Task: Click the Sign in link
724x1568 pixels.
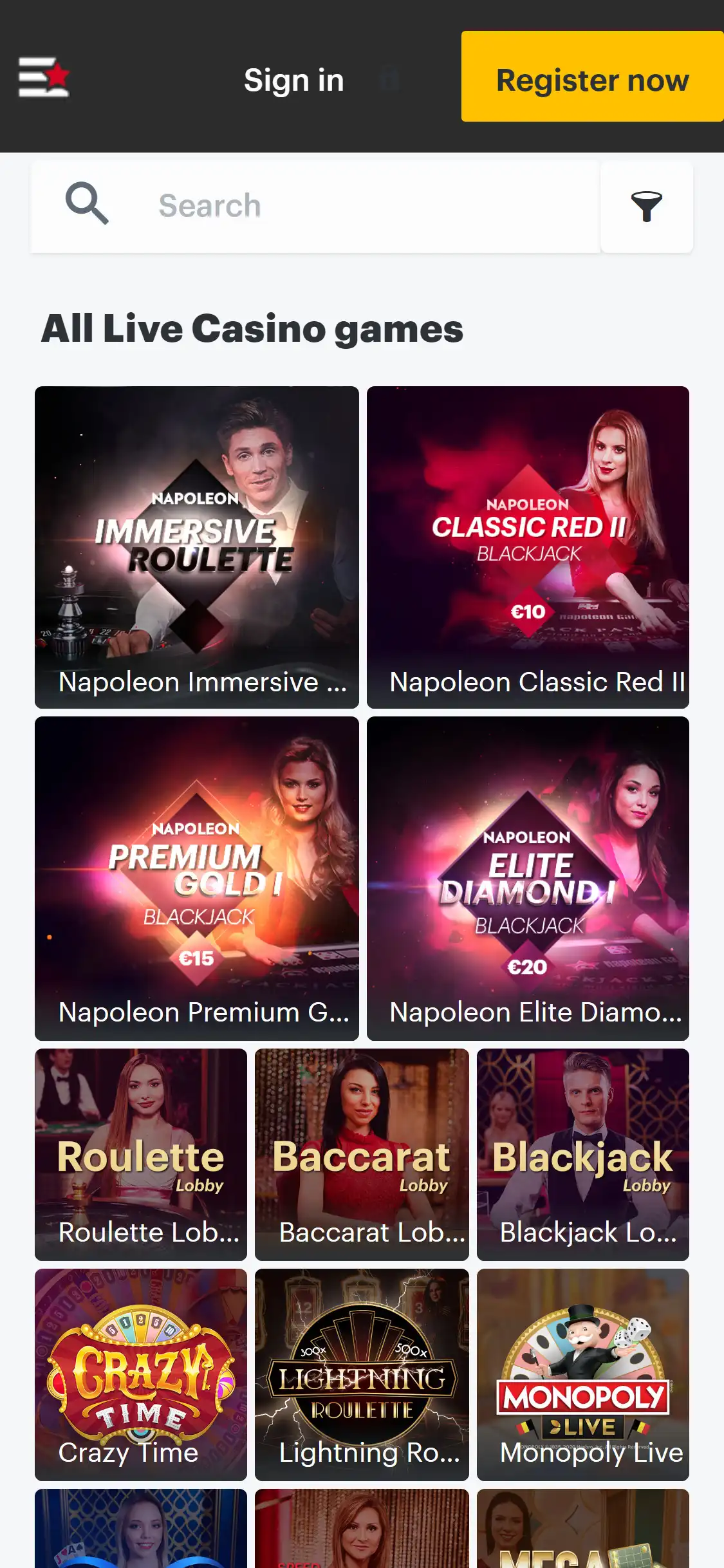Action: pyautogui.click(x=293, y=80)
